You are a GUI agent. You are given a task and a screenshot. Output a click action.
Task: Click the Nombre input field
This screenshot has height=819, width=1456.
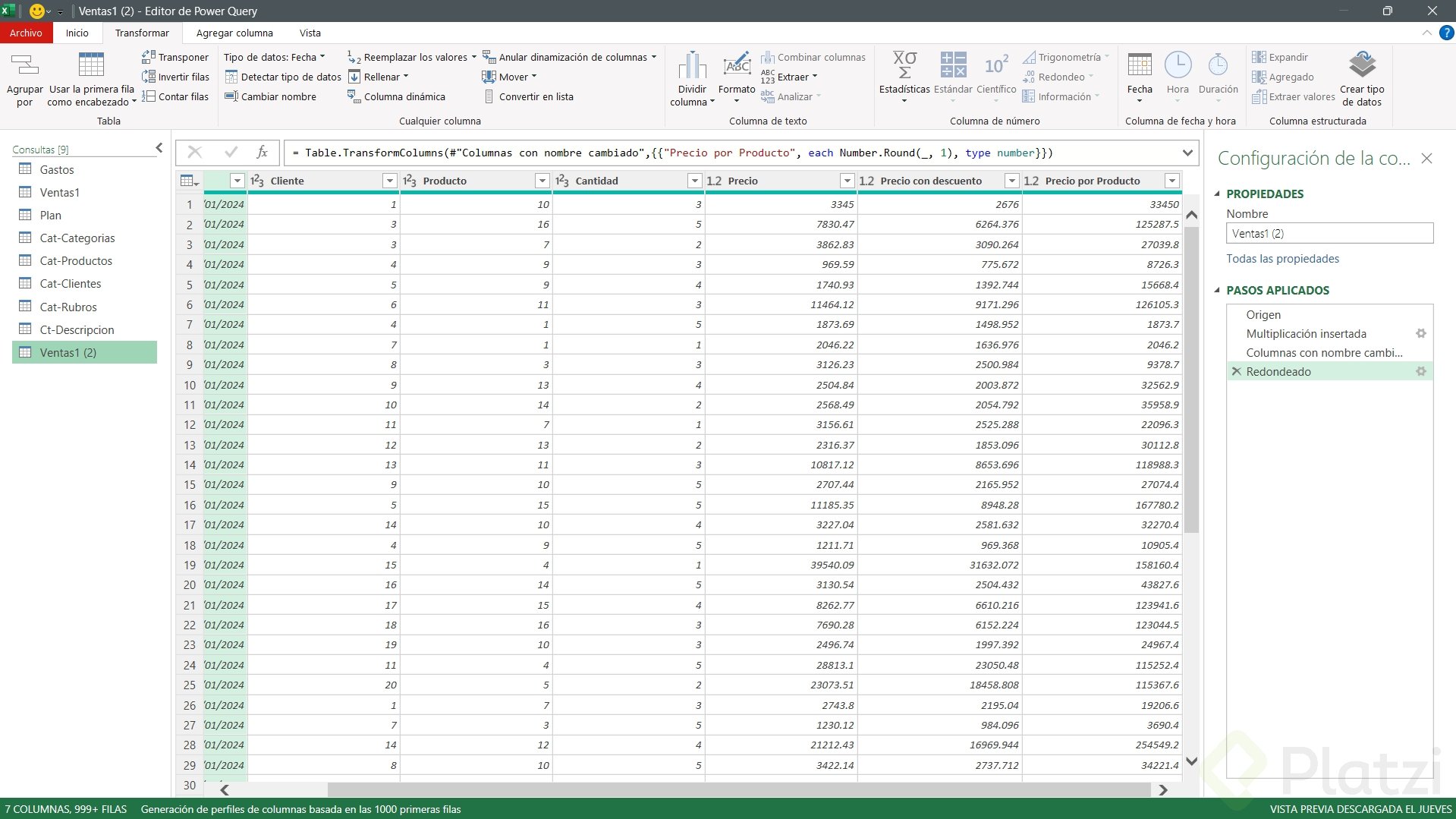click(1329, 234)
